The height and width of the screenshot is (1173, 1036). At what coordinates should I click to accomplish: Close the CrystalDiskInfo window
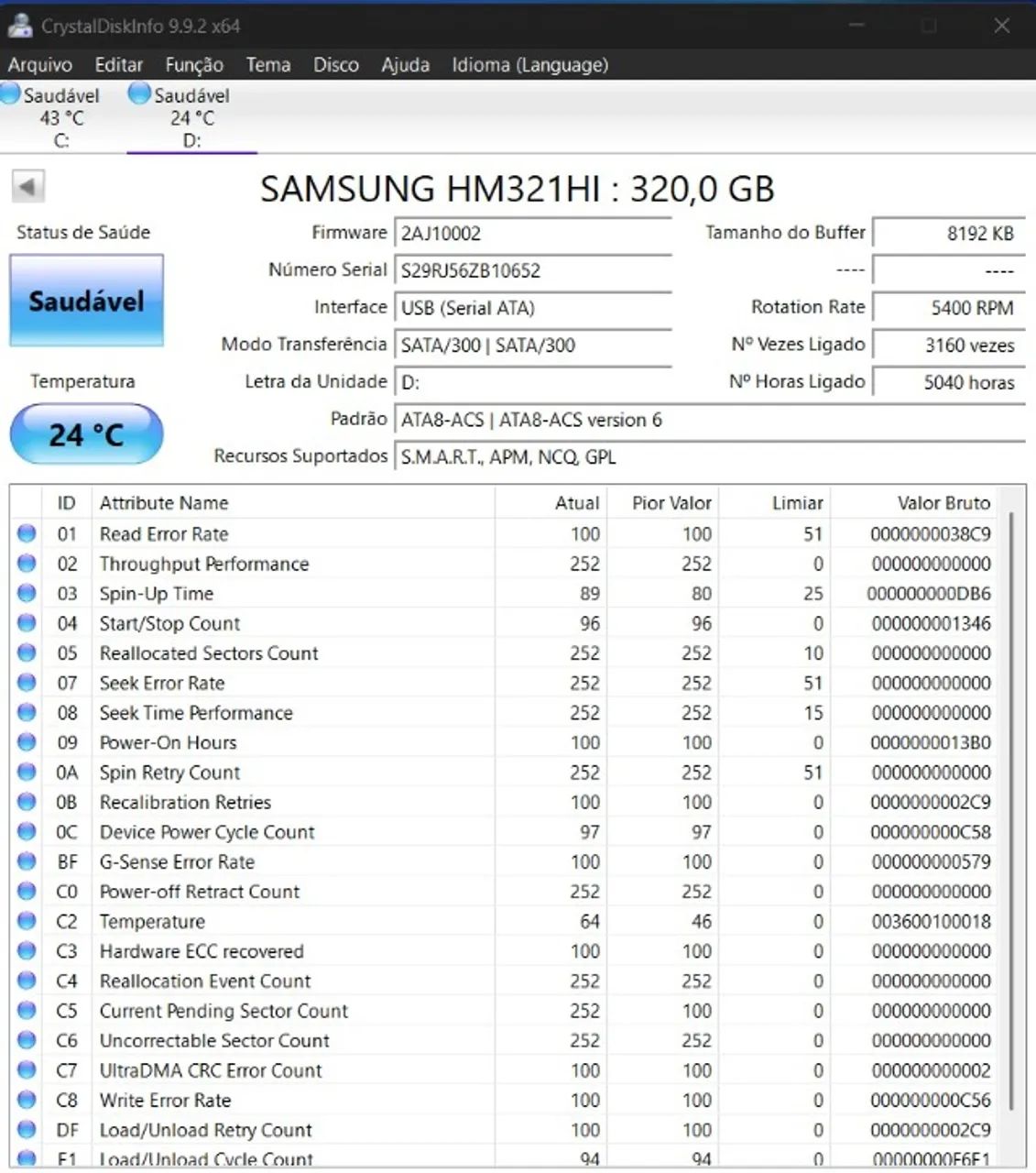tap(1002, 26)
